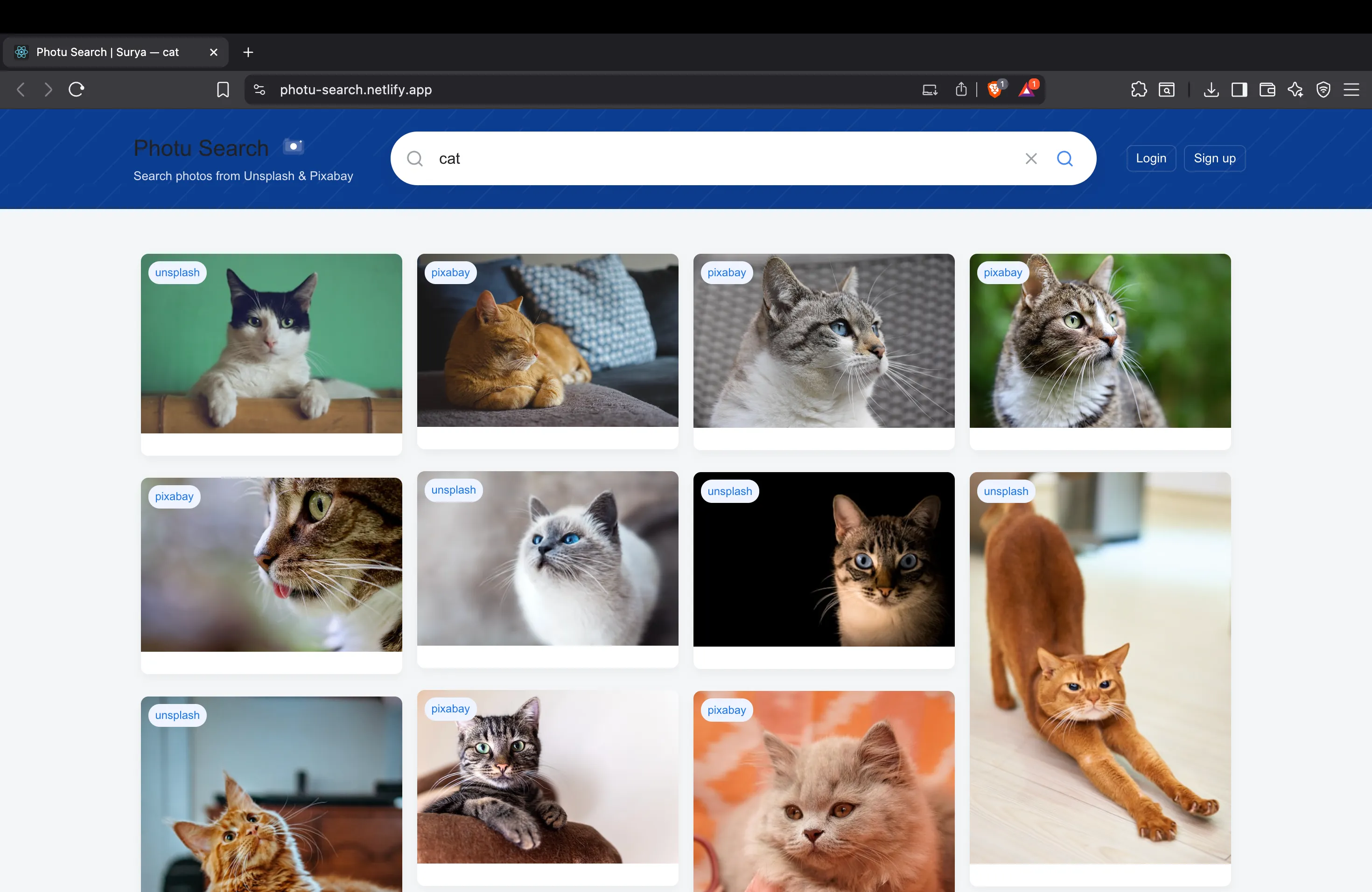This screenshot has width=1372, height=892.
Task: Open the tabby cat on green background photo
Action: [1100, 341]
